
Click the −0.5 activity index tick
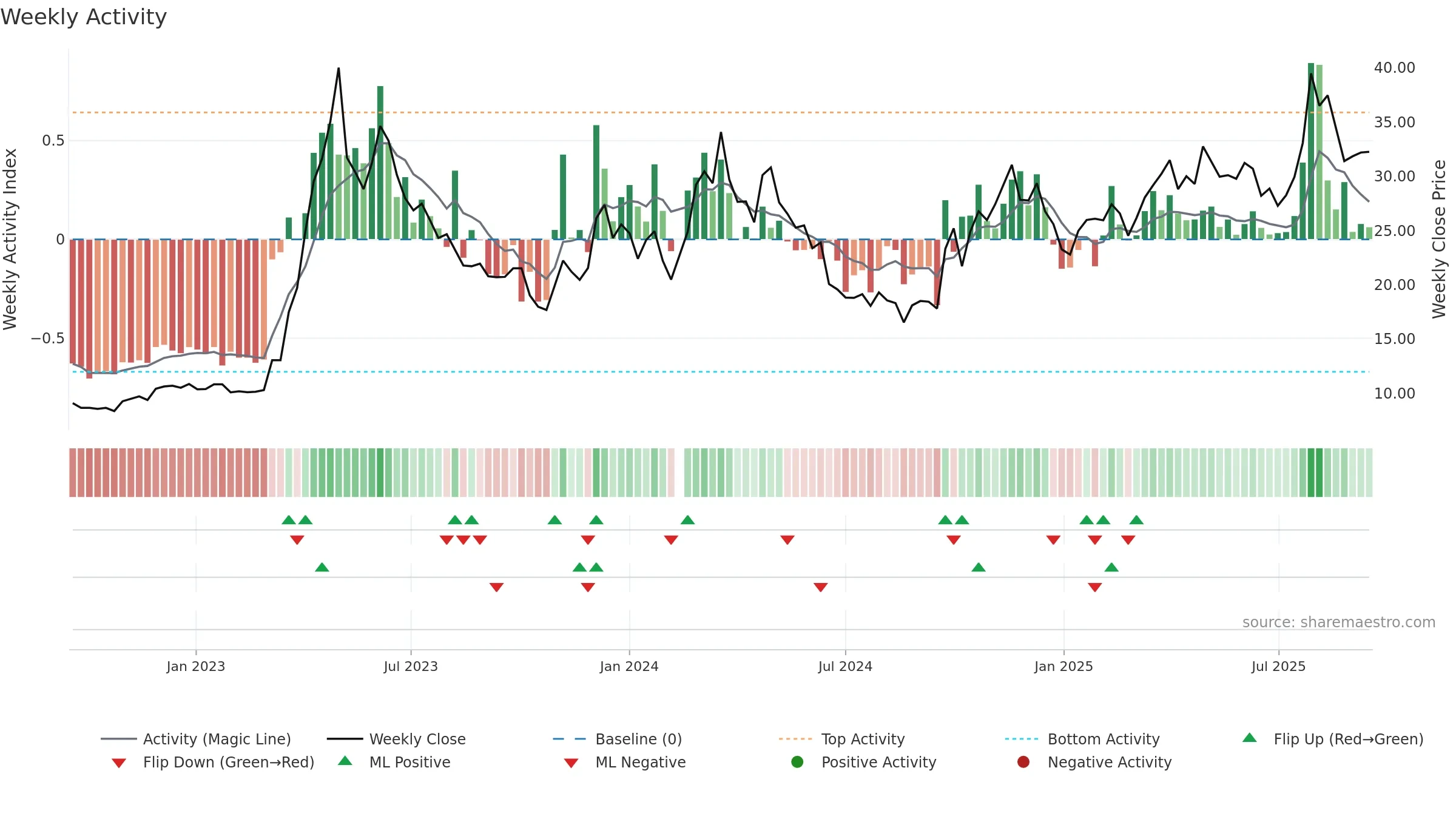[48, 339]
